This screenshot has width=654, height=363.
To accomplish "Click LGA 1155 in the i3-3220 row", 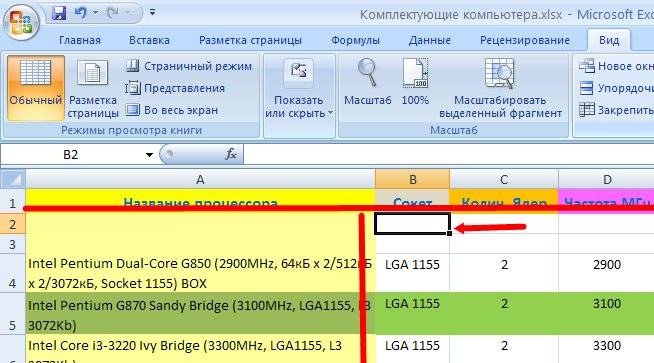I will pos(412,345).
